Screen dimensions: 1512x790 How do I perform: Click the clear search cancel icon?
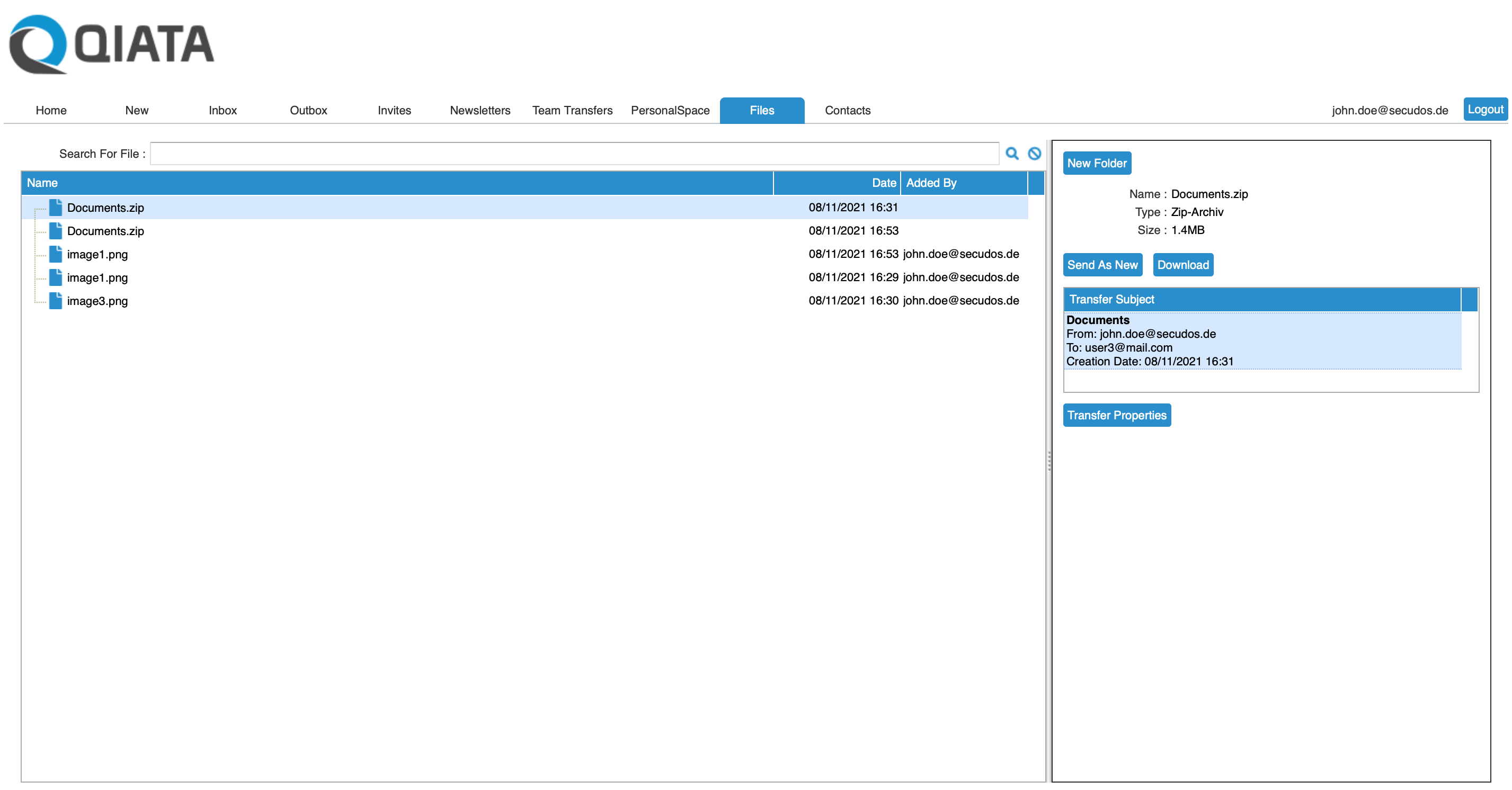point(1034,154)
